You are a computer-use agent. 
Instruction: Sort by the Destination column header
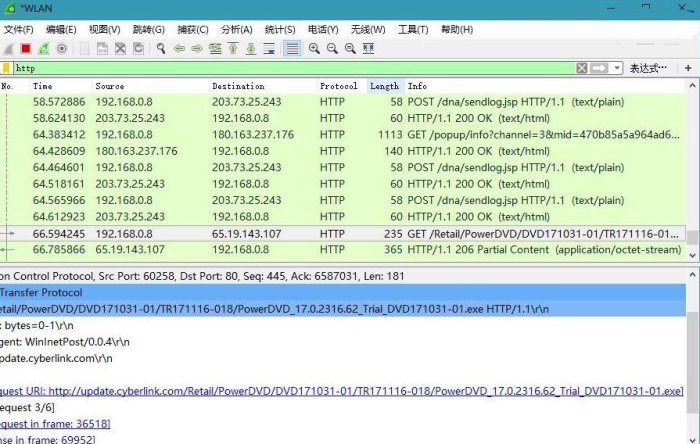coord(263,86)
